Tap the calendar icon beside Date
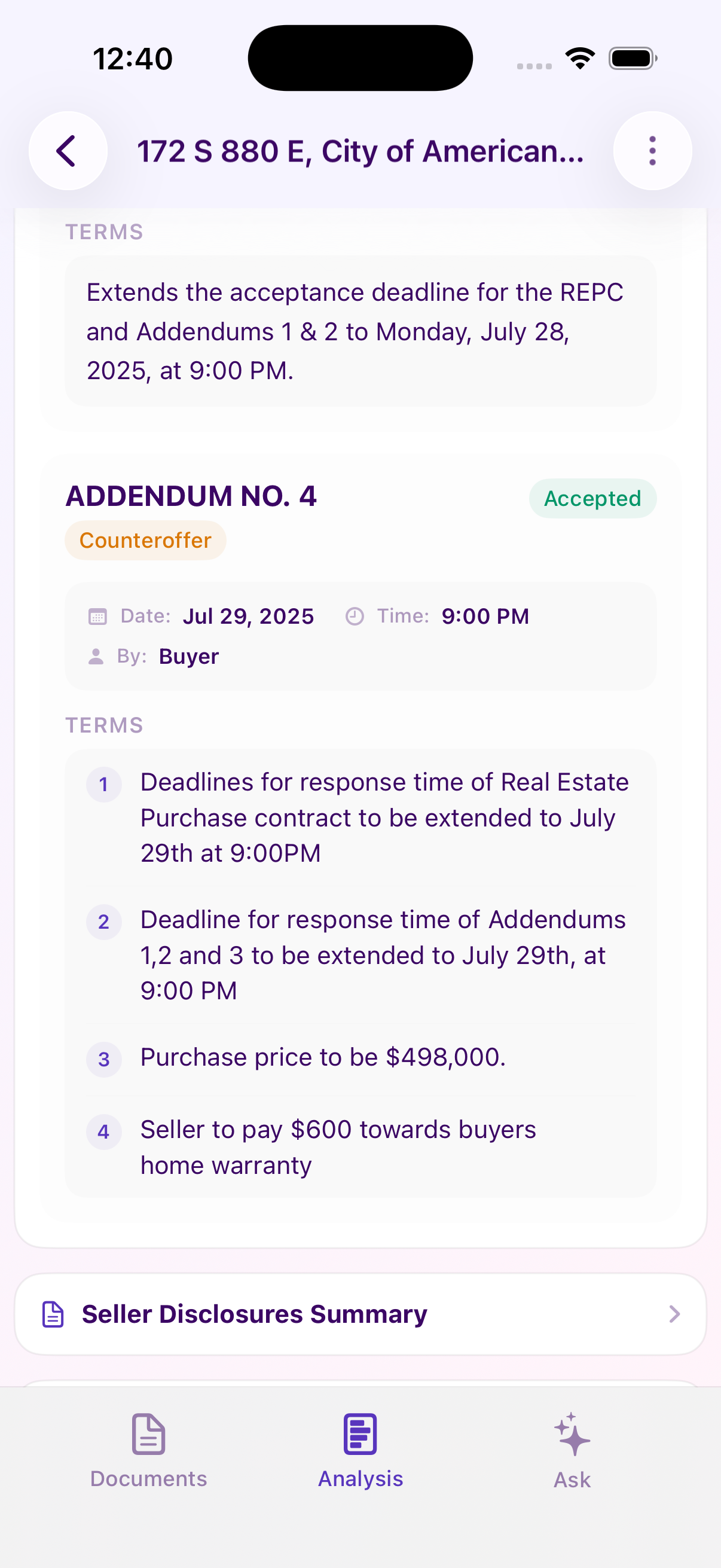 [97, 617]
